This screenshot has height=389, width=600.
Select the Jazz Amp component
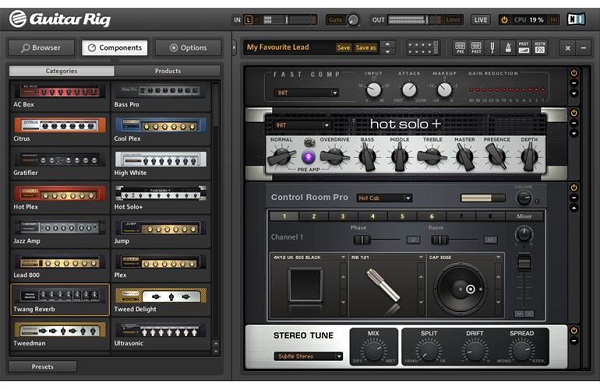coord(60,232)
